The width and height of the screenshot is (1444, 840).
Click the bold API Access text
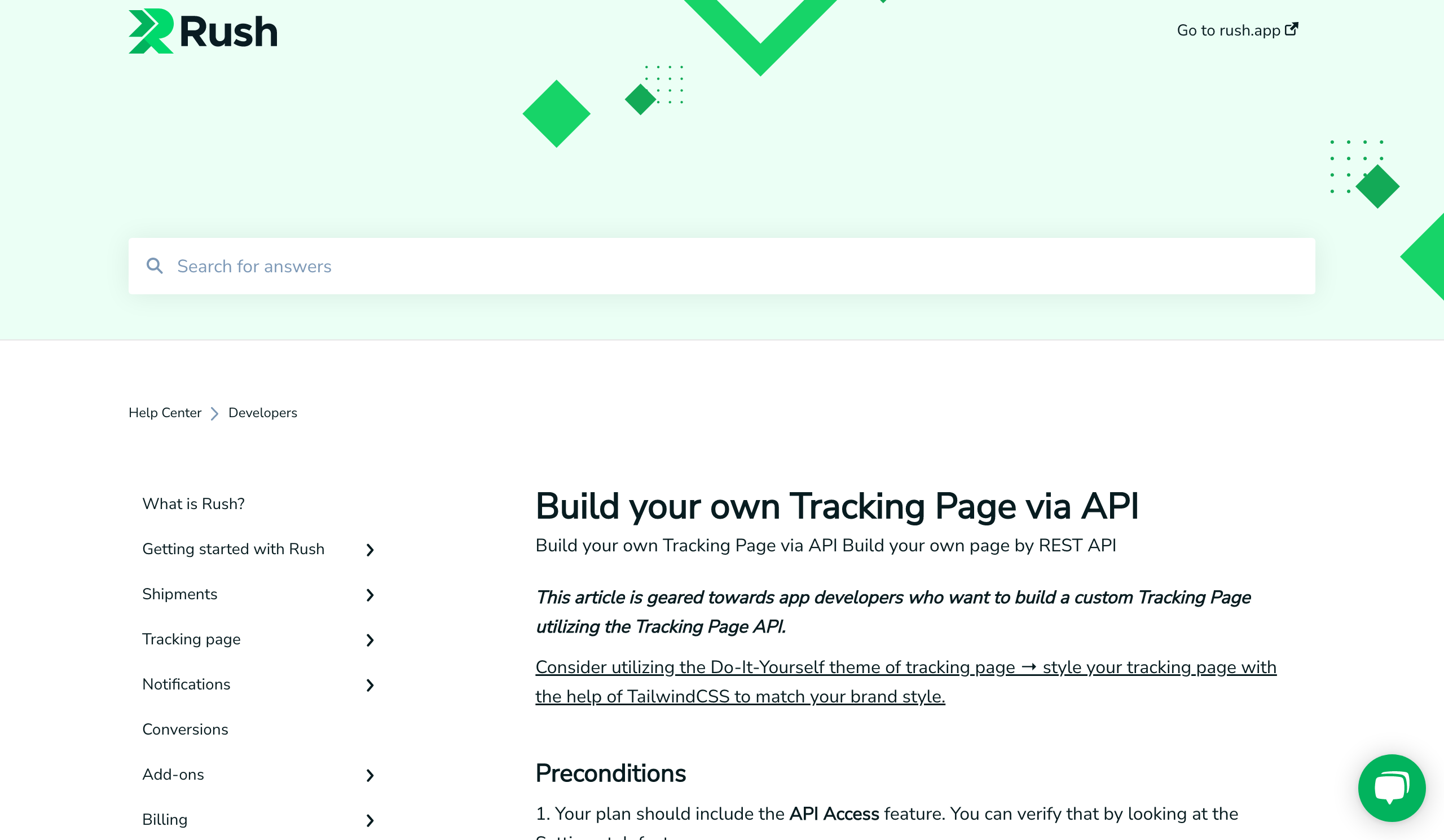pyautogui.click(x=834, y=814)
